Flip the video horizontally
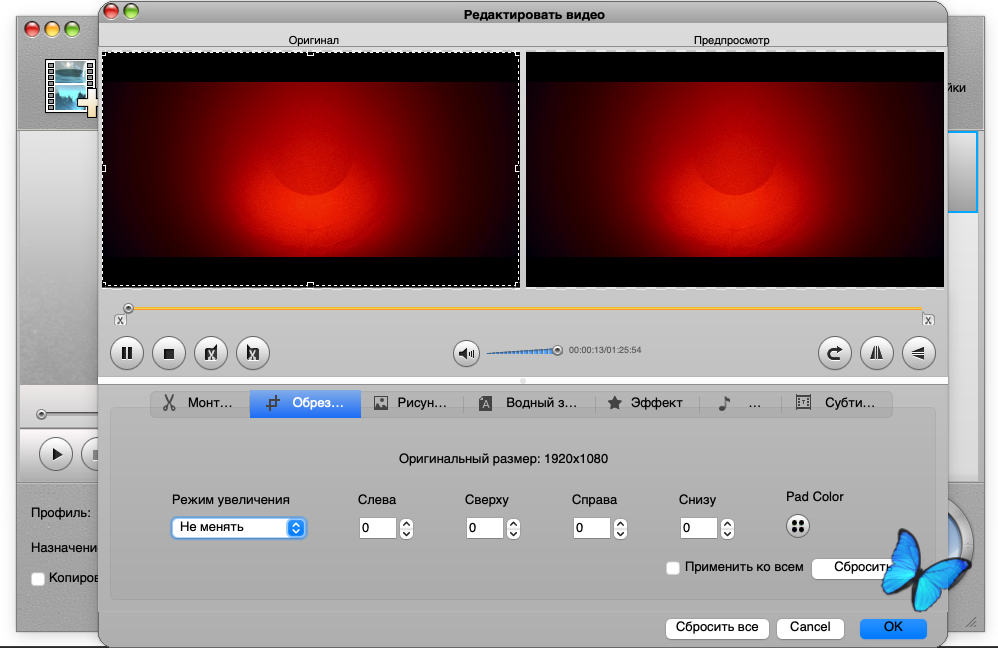 (x=876, y=352)
